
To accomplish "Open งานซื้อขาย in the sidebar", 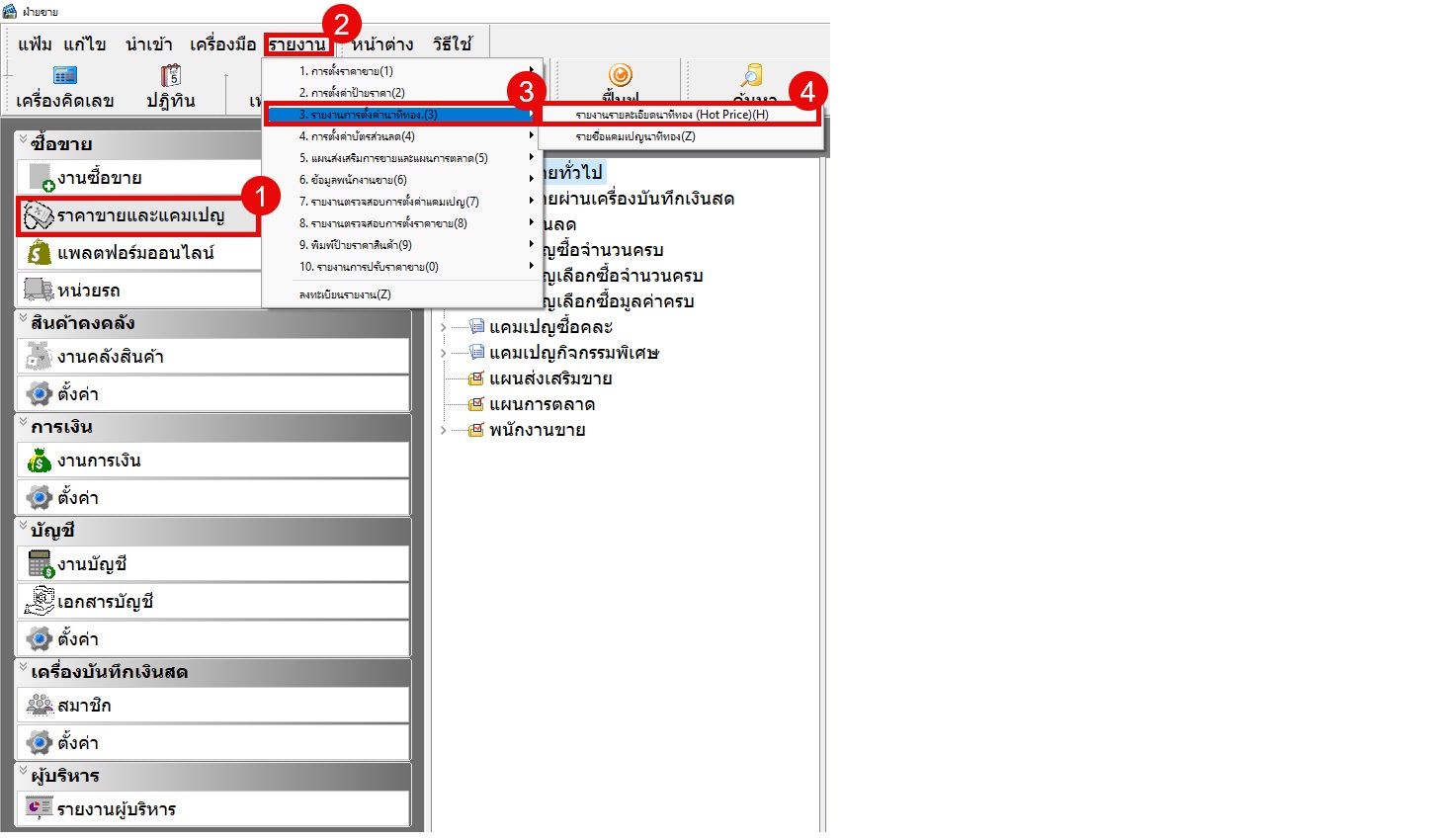I will coord(99,178).
